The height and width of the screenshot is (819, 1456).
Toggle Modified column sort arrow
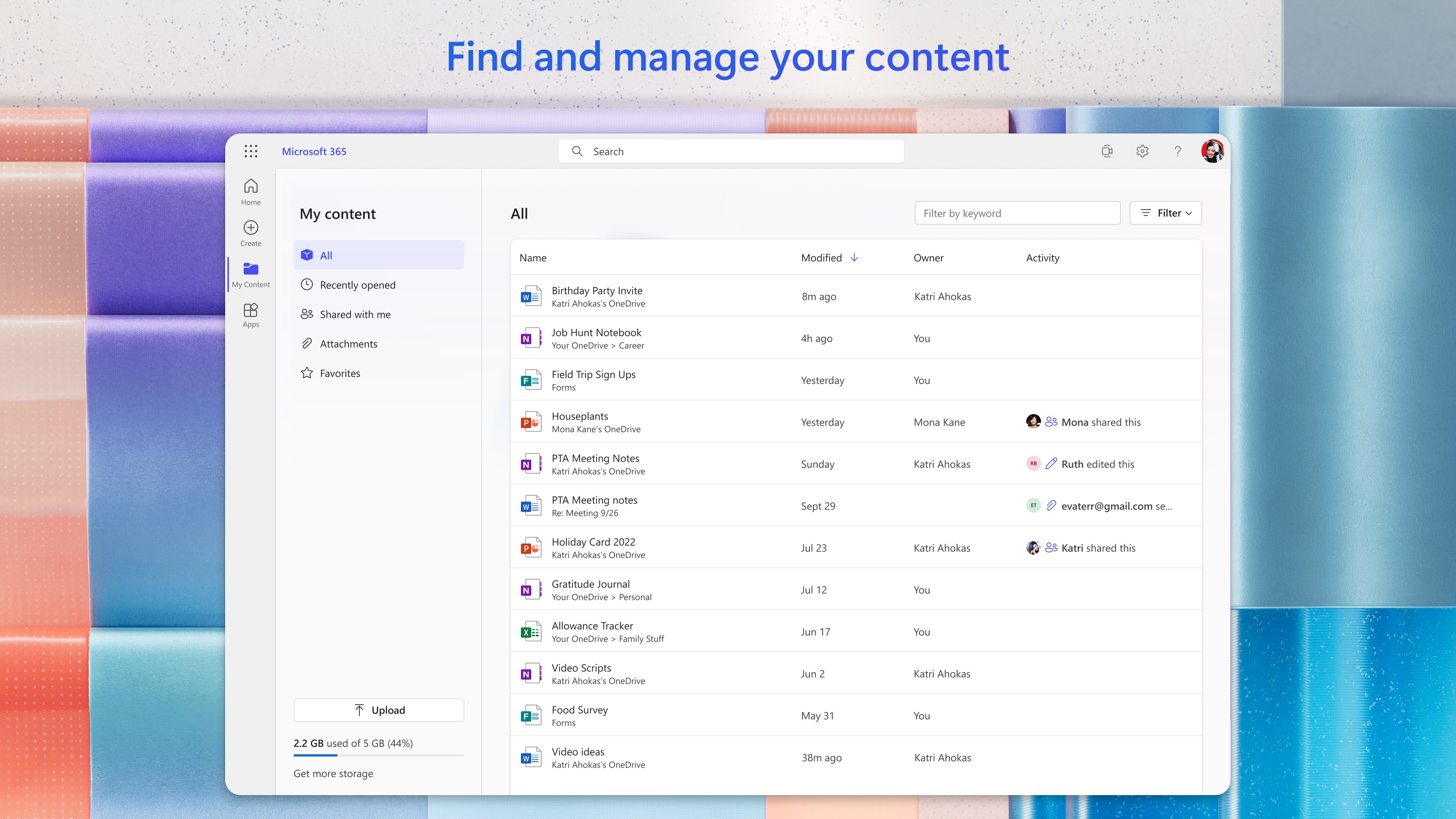854,258
